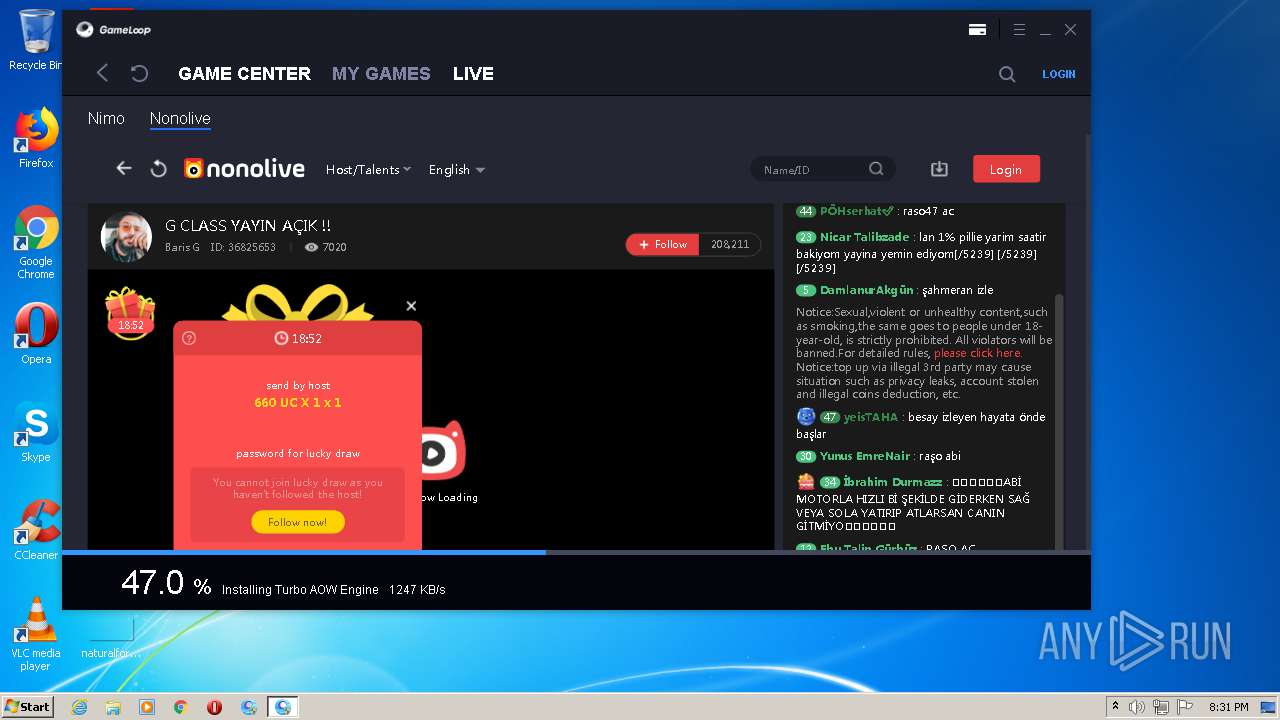Launch Google Chrome desktop shortcut

pyautogui.click(x=36, y=243)
